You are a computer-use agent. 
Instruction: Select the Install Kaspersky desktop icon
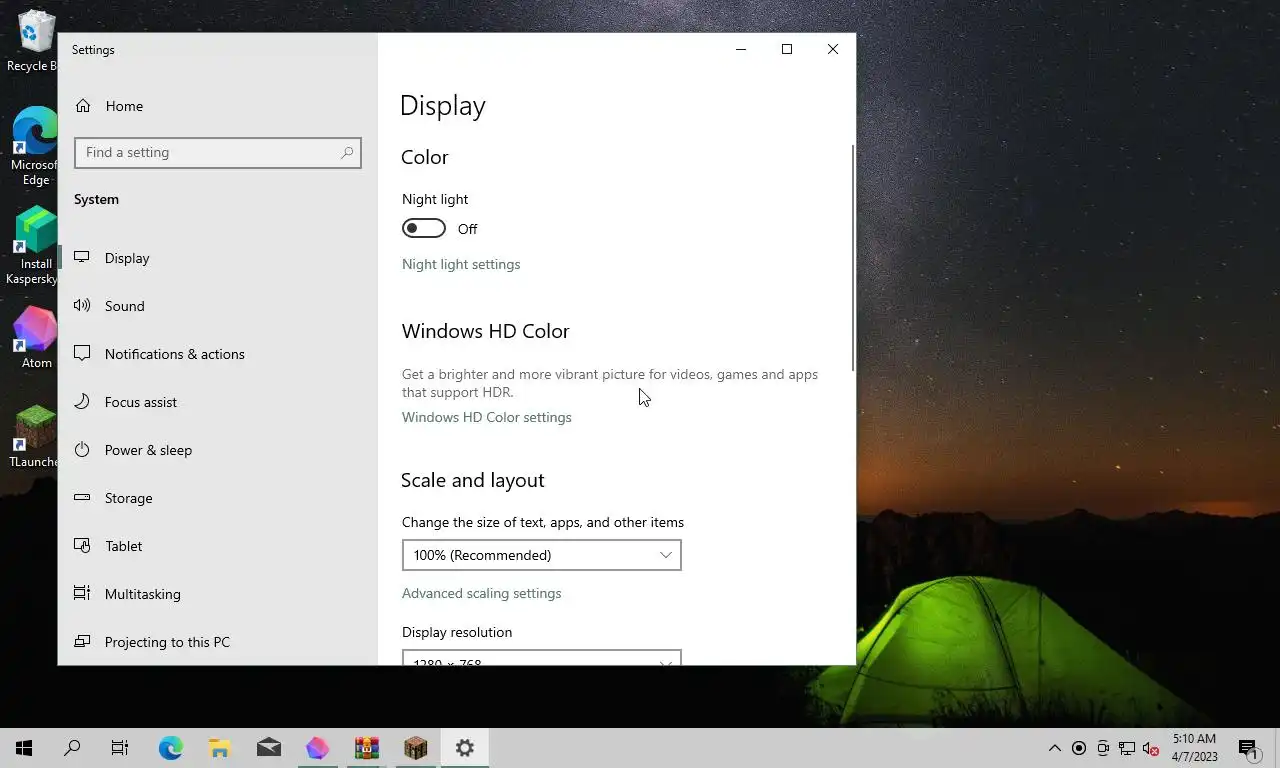click(32, 246)
